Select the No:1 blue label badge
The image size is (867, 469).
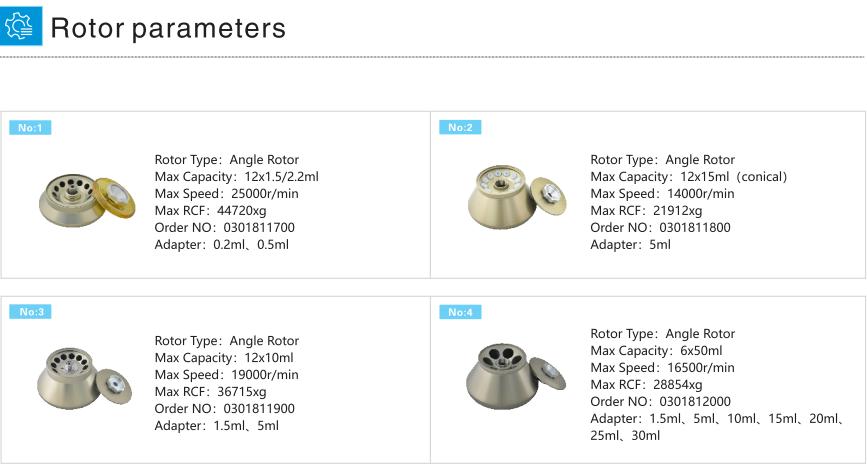pyautogui.click(x=30, y=128)
